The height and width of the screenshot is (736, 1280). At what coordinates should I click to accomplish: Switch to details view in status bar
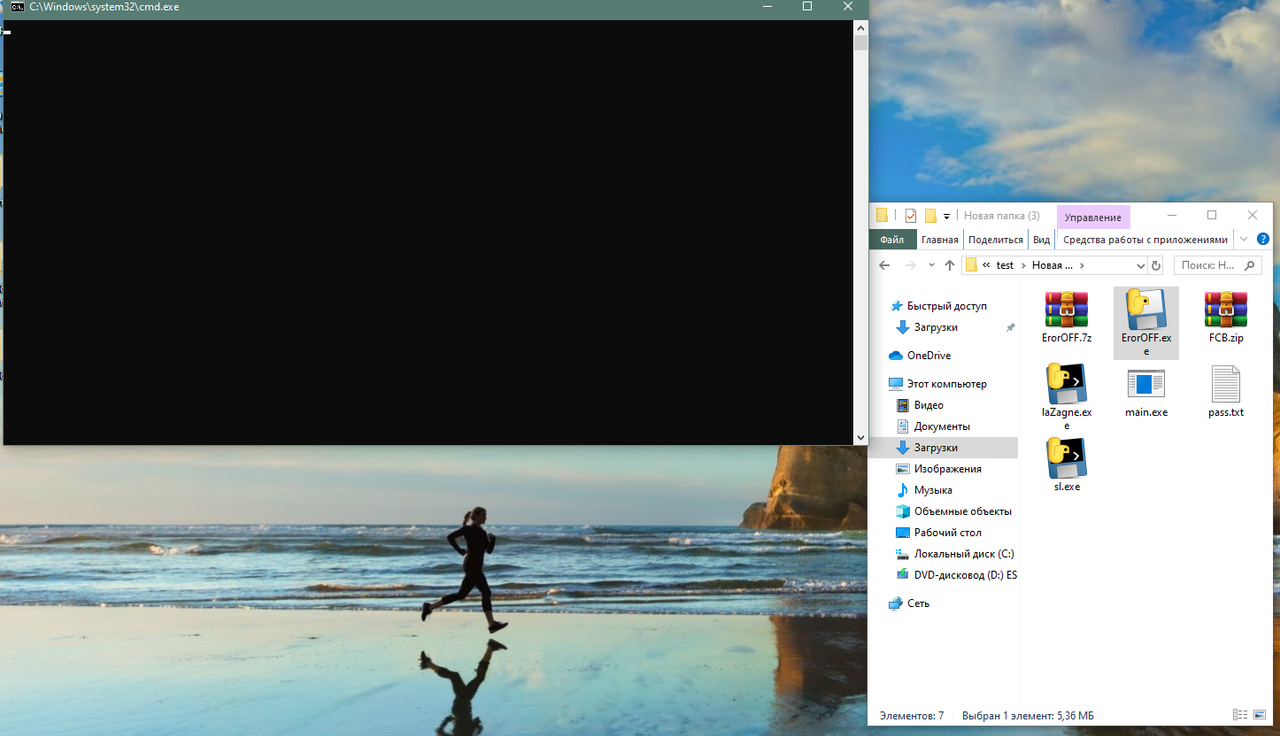pyautogui.click(x=1240, y=715)
